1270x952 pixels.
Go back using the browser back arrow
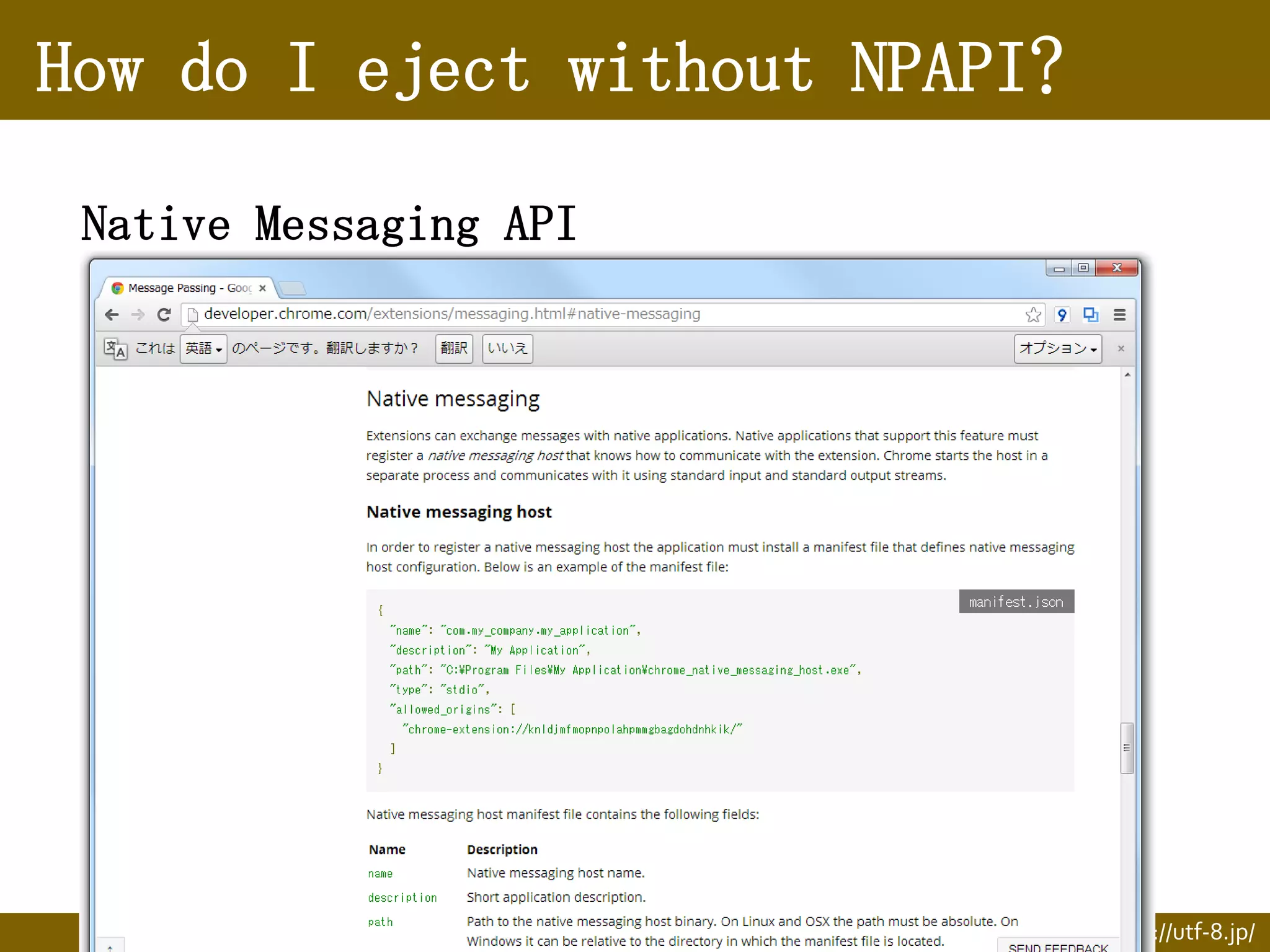(112, 315)
